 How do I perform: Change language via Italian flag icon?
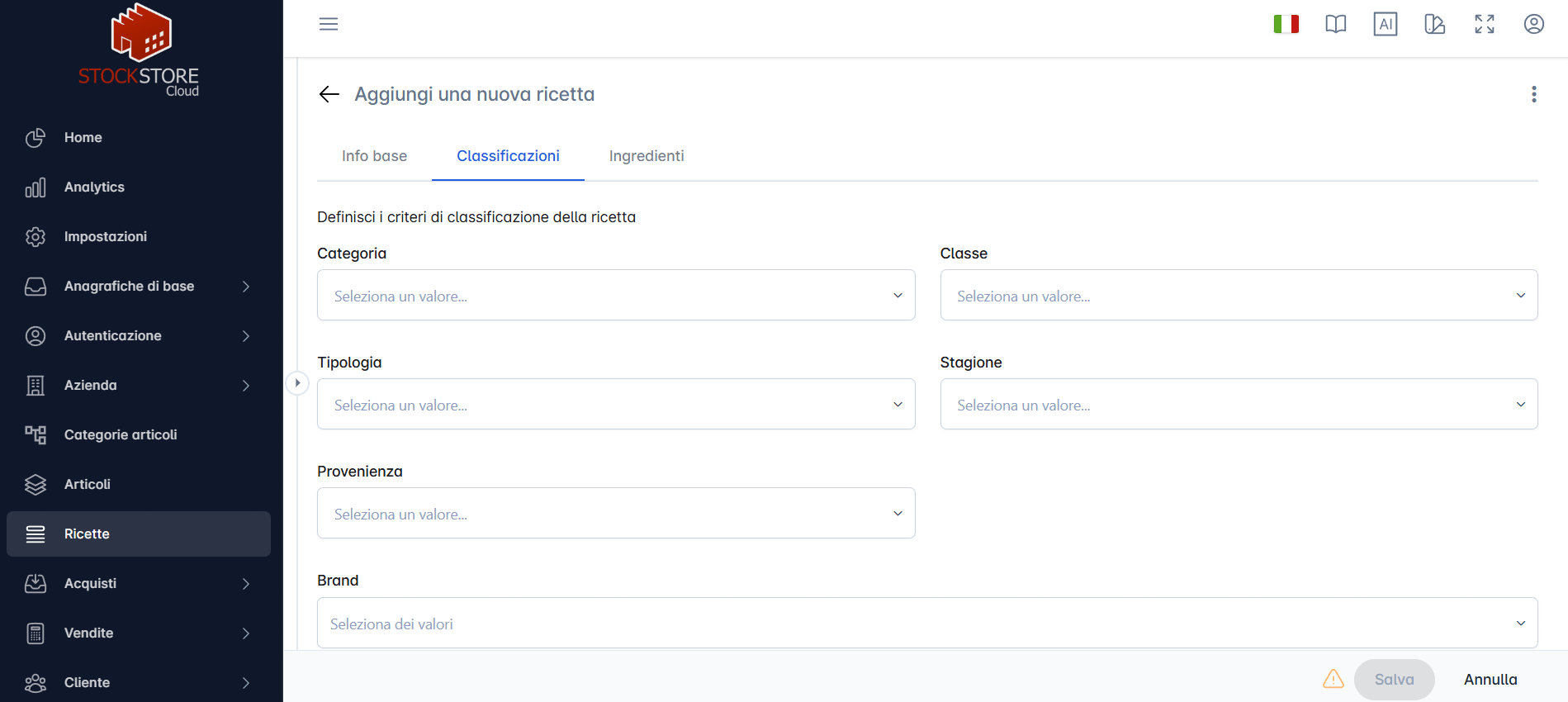[1286, 24]
